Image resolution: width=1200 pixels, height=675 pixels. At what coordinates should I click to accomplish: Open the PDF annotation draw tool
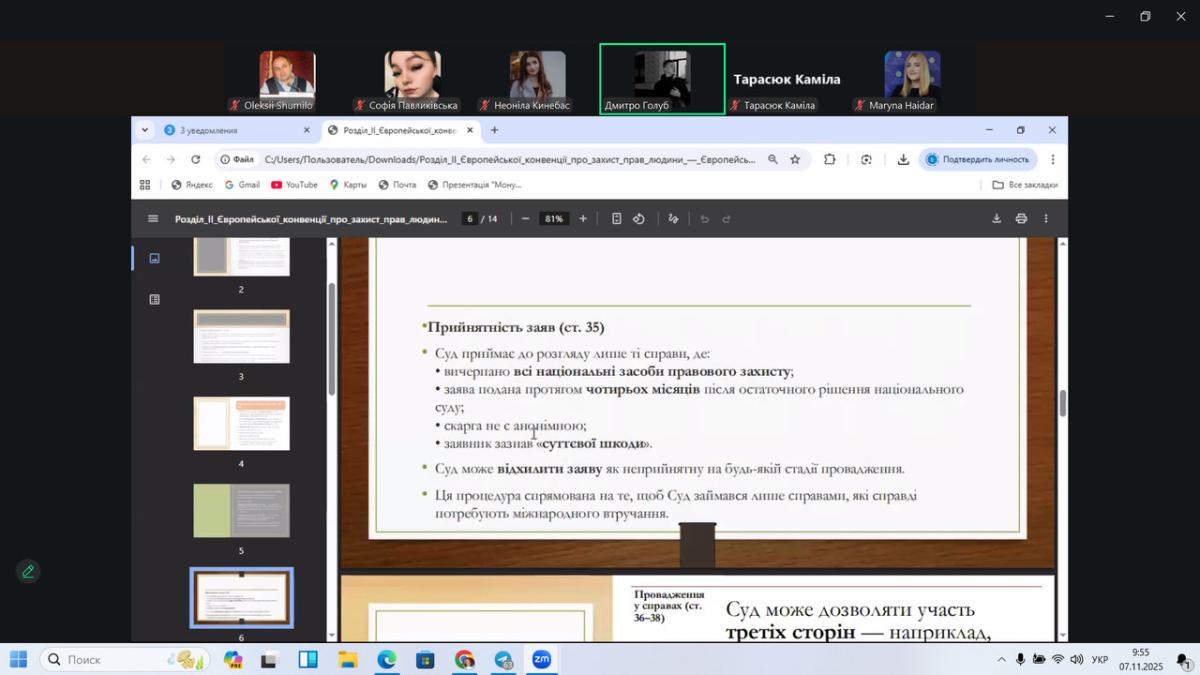(673, 219)
